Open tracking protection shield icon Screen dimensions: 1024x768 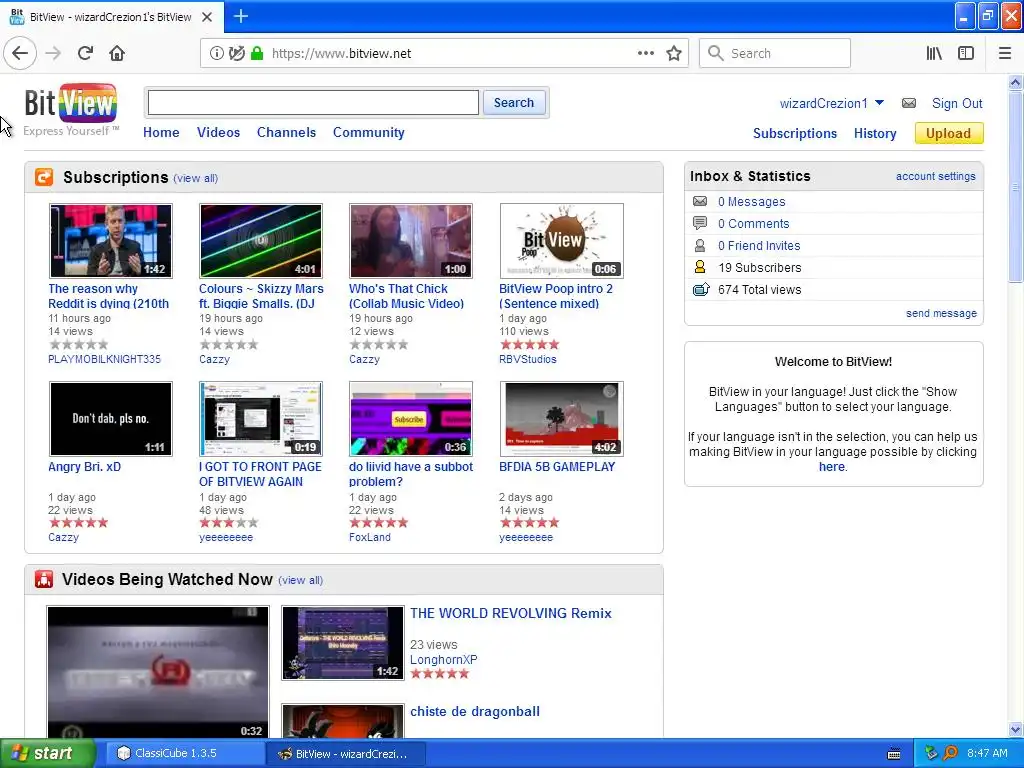(237, 54)
